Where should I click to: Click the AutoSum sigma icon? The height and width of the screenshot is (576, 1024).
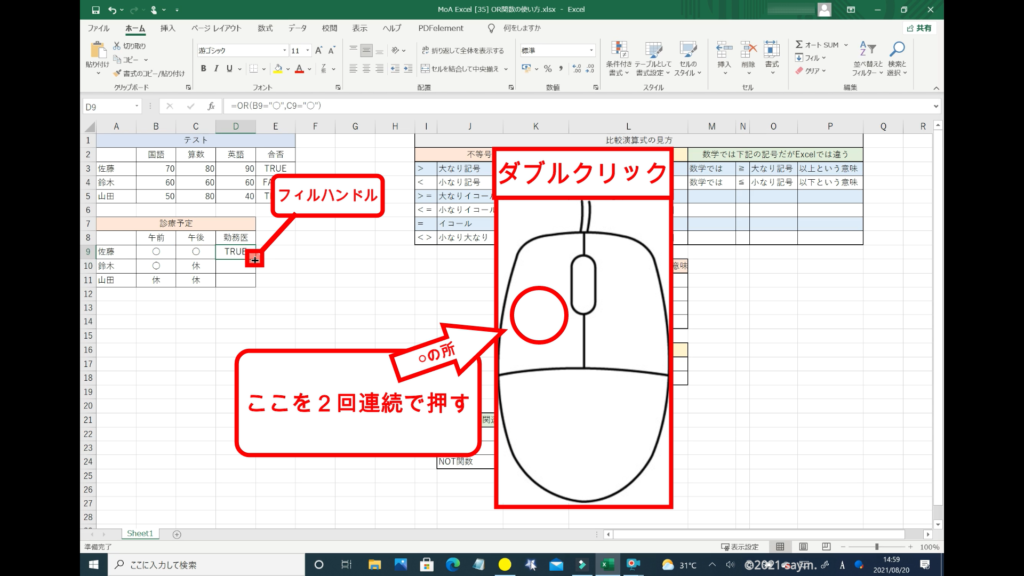tap(800, 45)
